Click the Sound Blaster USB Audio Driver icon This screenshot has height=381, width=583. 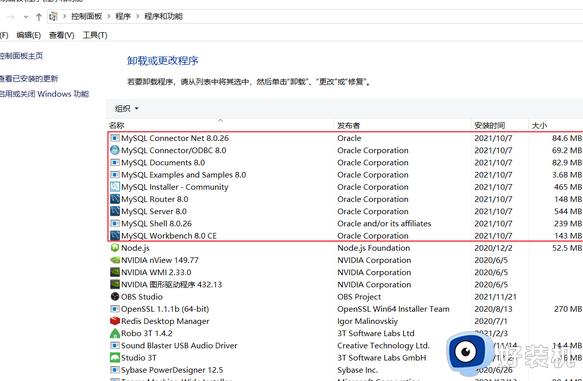115,345
